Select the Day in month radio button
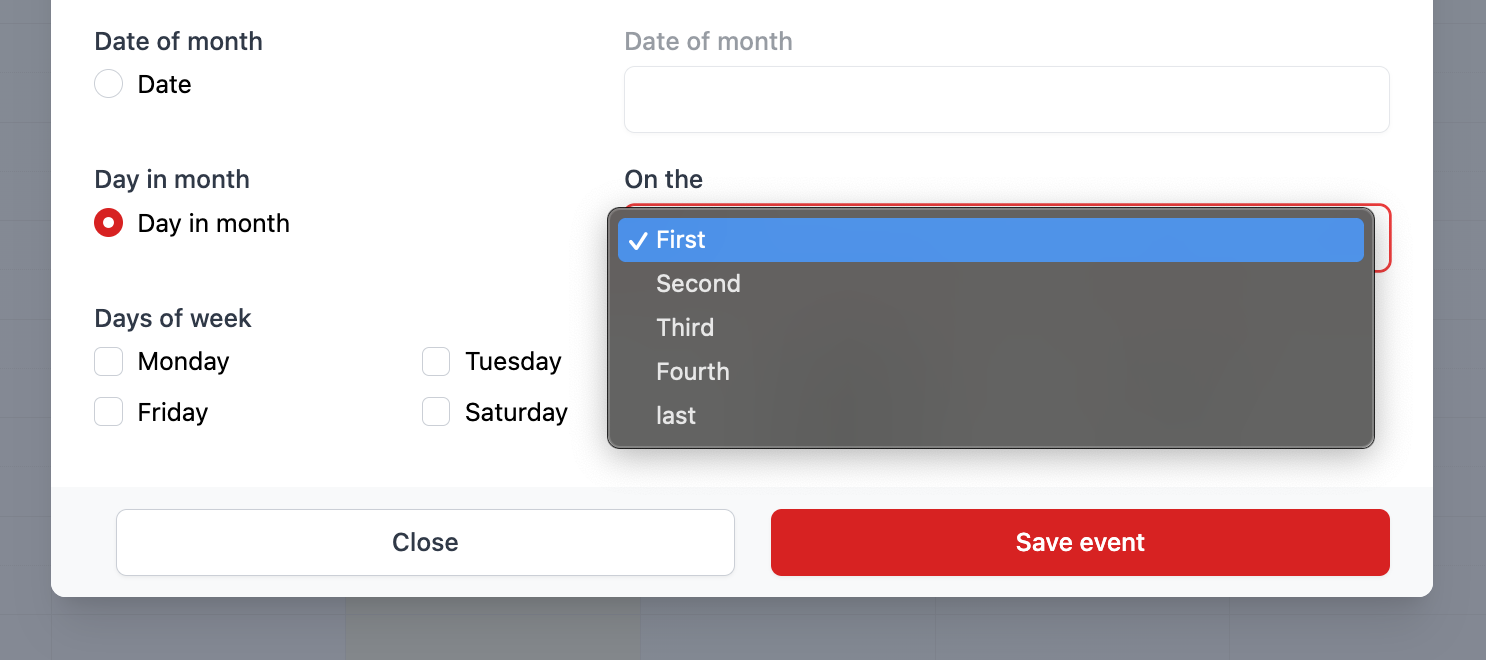1486x660 pixels. pyautogui.click(x=108, y=223)
